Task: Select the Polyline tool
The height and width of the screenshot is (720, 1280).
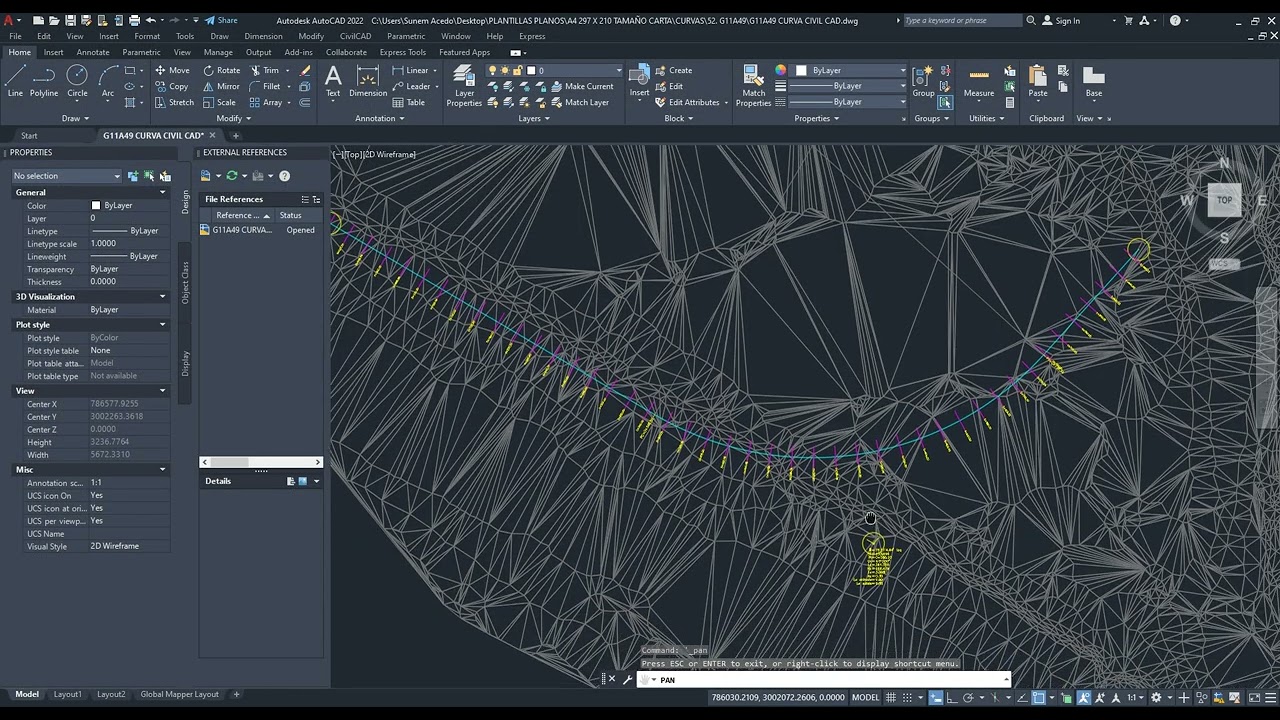Action: click(x=44, y=81)
